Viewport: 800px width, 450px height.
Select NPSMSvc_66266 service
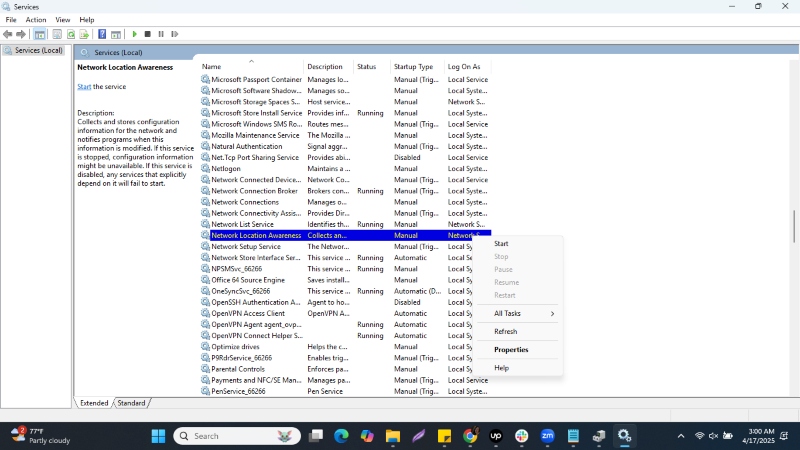pyautogui.click(x=236, y=269)
